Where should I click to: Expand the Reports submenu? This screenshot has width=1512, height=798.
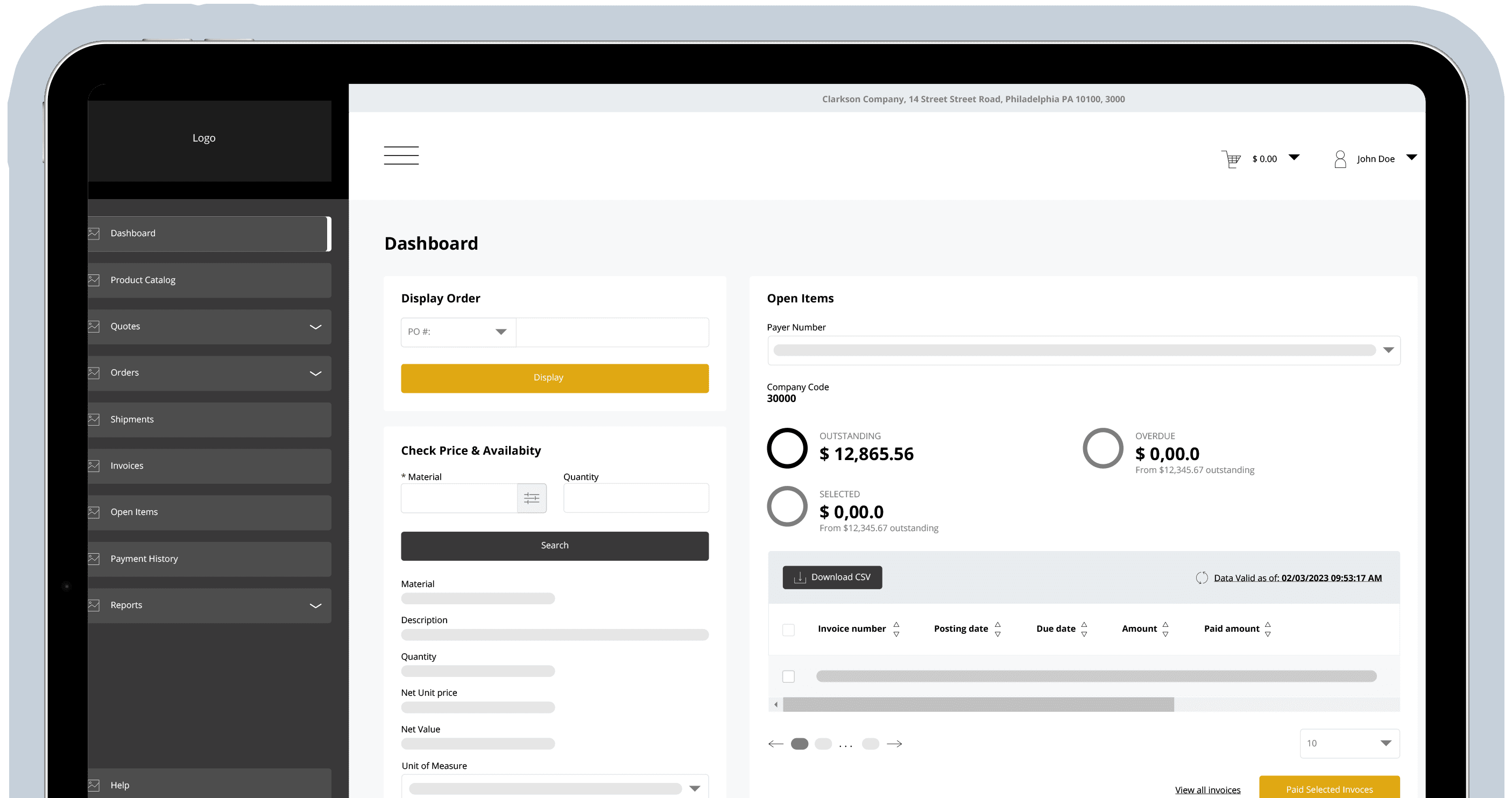pos(315,605)
